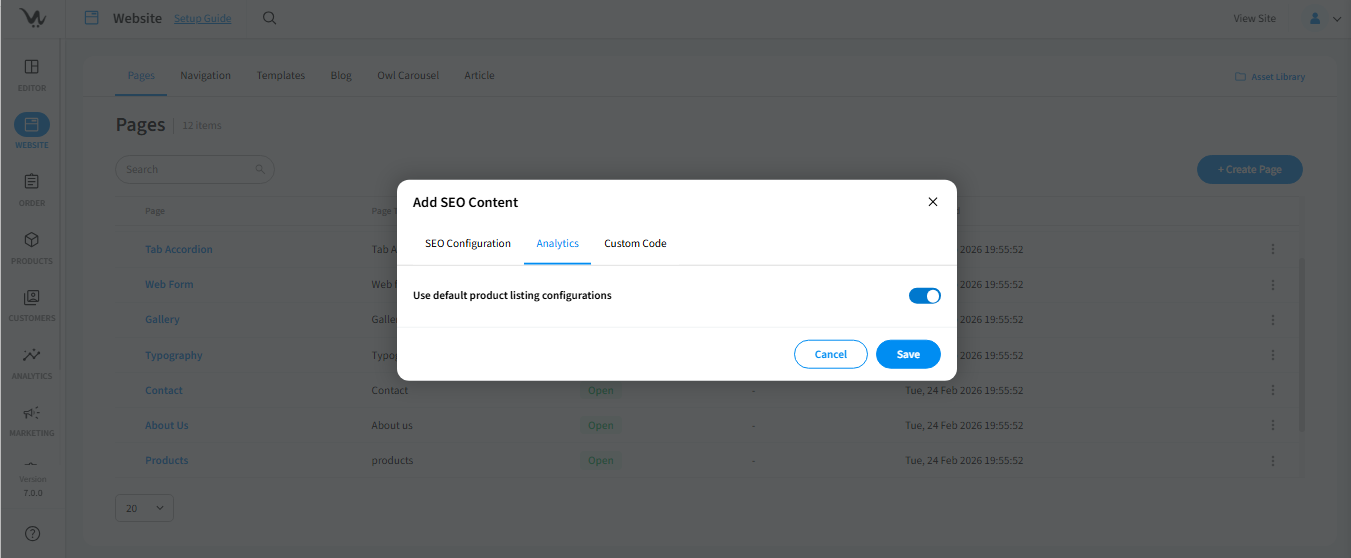Click the help question mark icon
Viewport: 1351px width, 558px height.
(32, 534)
